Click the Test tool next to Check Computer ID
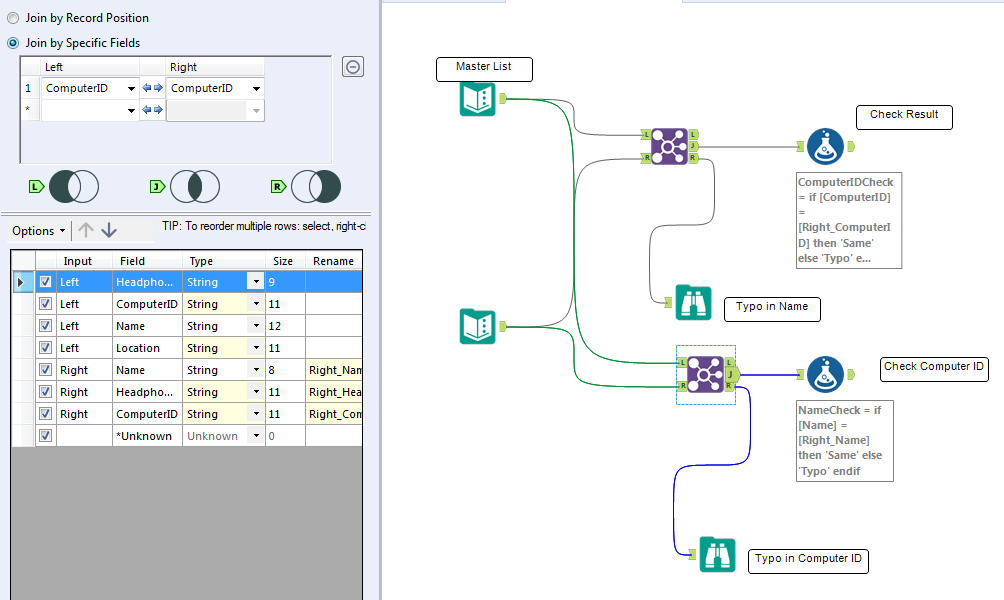 tap(824, 372)
